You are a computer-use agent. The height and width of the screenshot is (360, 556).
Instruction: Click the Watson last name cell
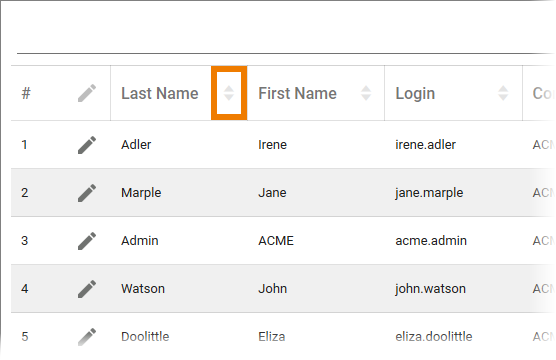tap(143, 289)
